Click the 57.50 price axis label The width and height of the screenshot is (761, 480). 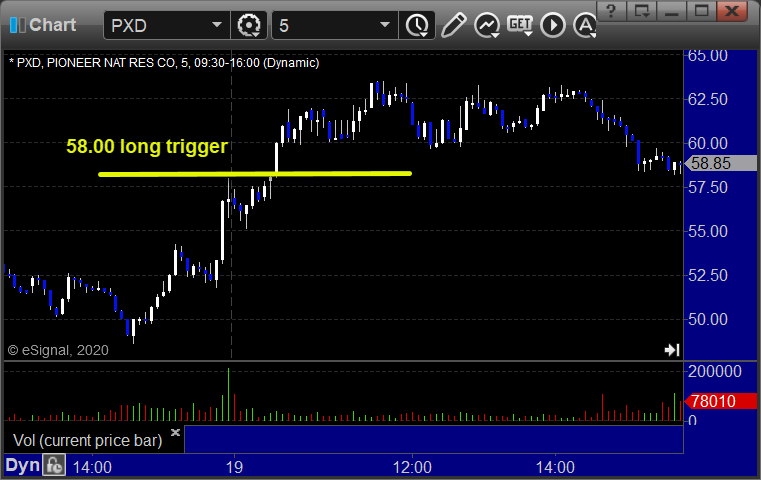pos(708,187)
